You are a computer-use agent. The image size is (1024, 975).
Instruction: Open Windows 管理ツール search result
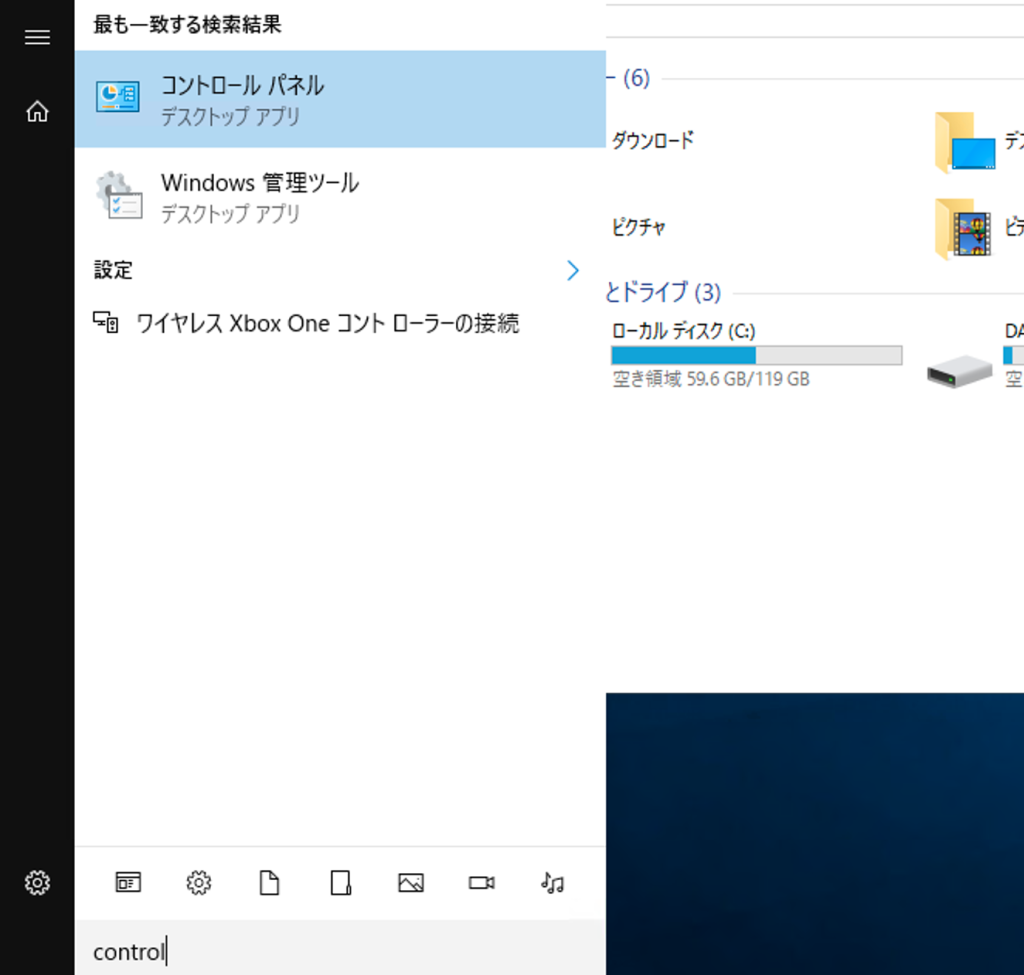340,196
